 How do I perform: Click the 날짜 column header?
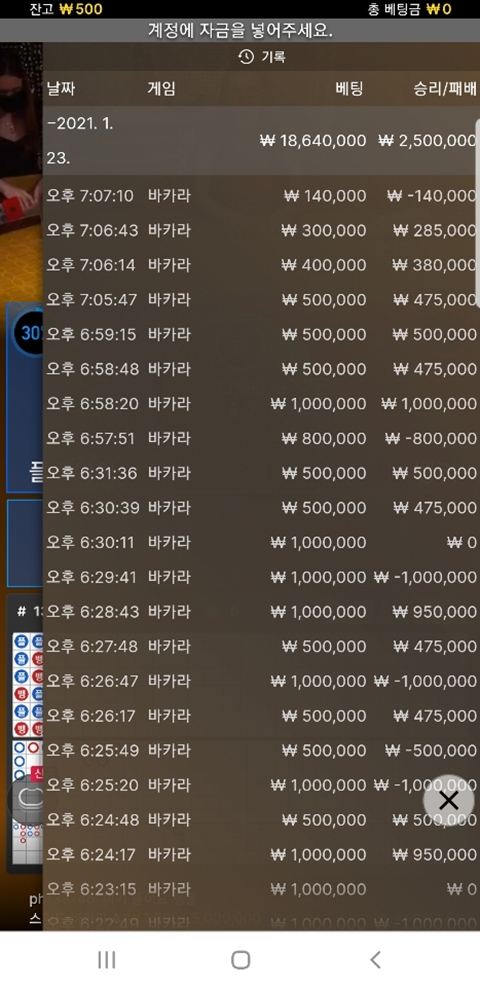[61, 89]
